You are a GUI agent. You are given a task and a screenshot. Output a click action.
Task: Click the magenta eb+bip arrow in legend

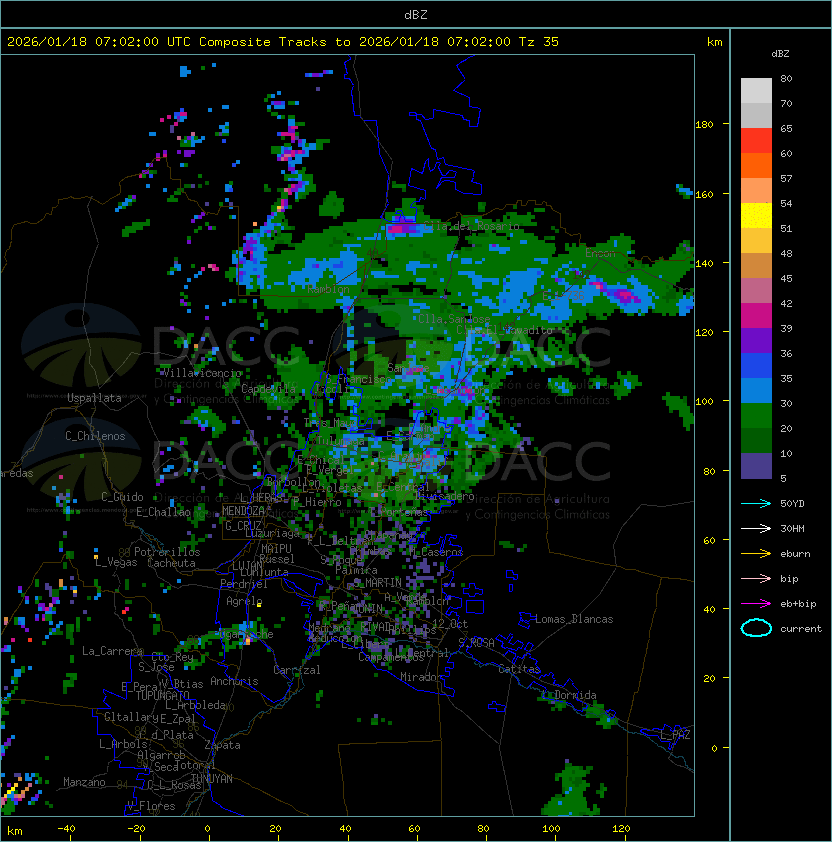[756, 604]
